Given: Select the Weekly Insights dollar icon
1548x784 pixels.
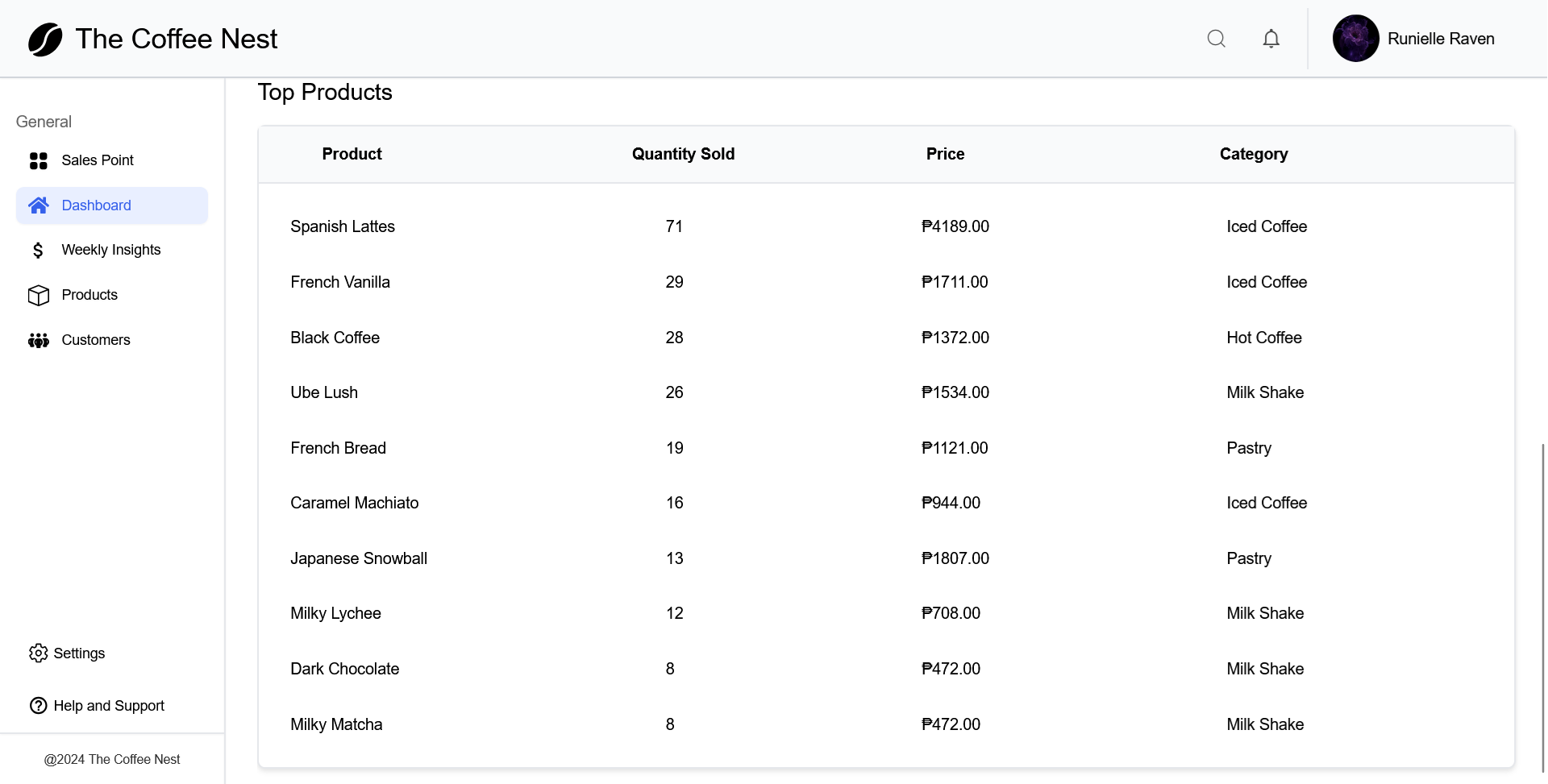Looking at the screenshot, I should (x=38, y=250).
